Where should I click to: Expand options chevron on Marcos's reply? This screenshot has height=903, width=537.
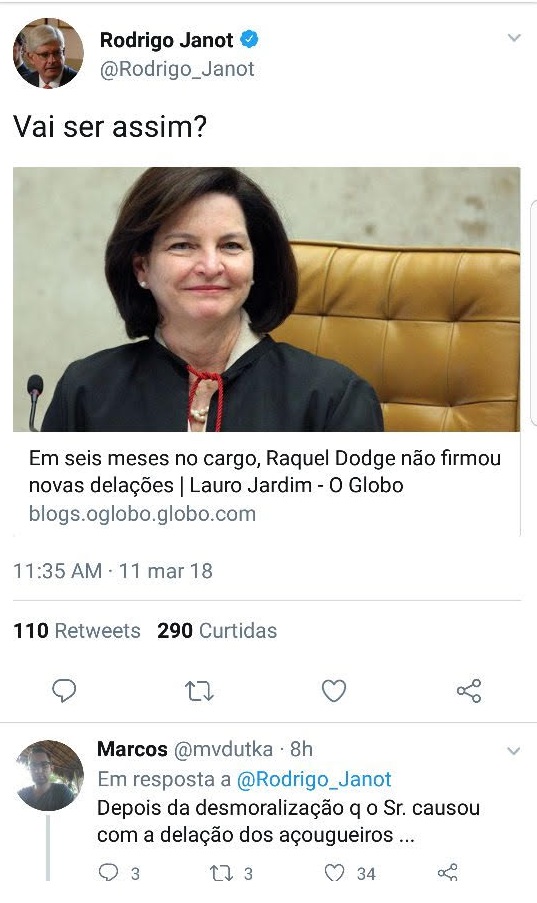pos(513,751)
